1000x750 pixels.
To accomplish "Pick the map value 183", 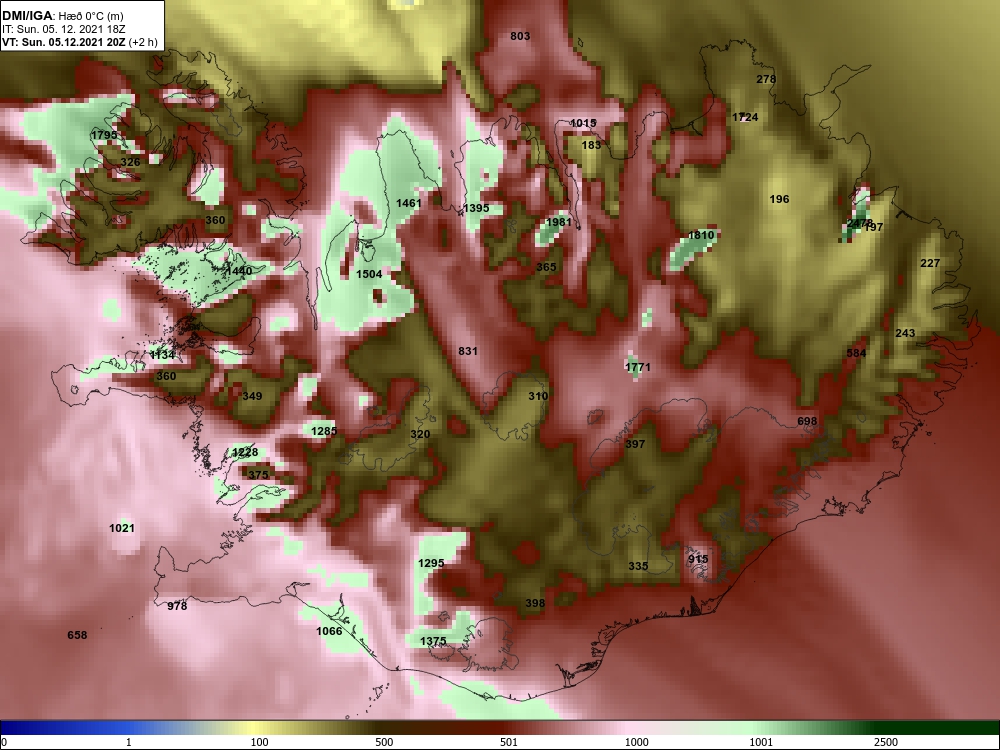I will pos(591,145).
